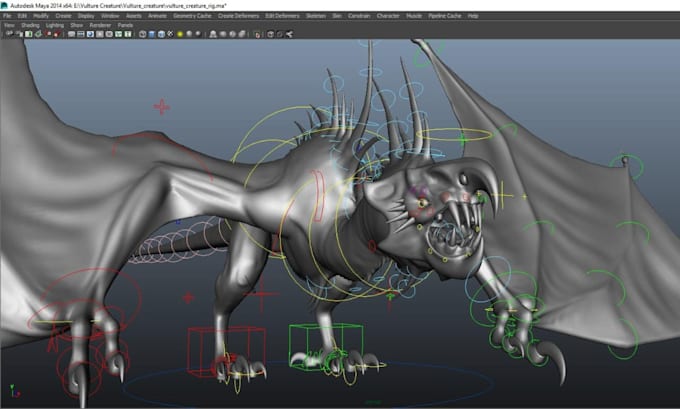Image resolution: width=680 pixels, height=409 pixels.
Task: Select the green box foot control
Action: click(x=326, y=346)
